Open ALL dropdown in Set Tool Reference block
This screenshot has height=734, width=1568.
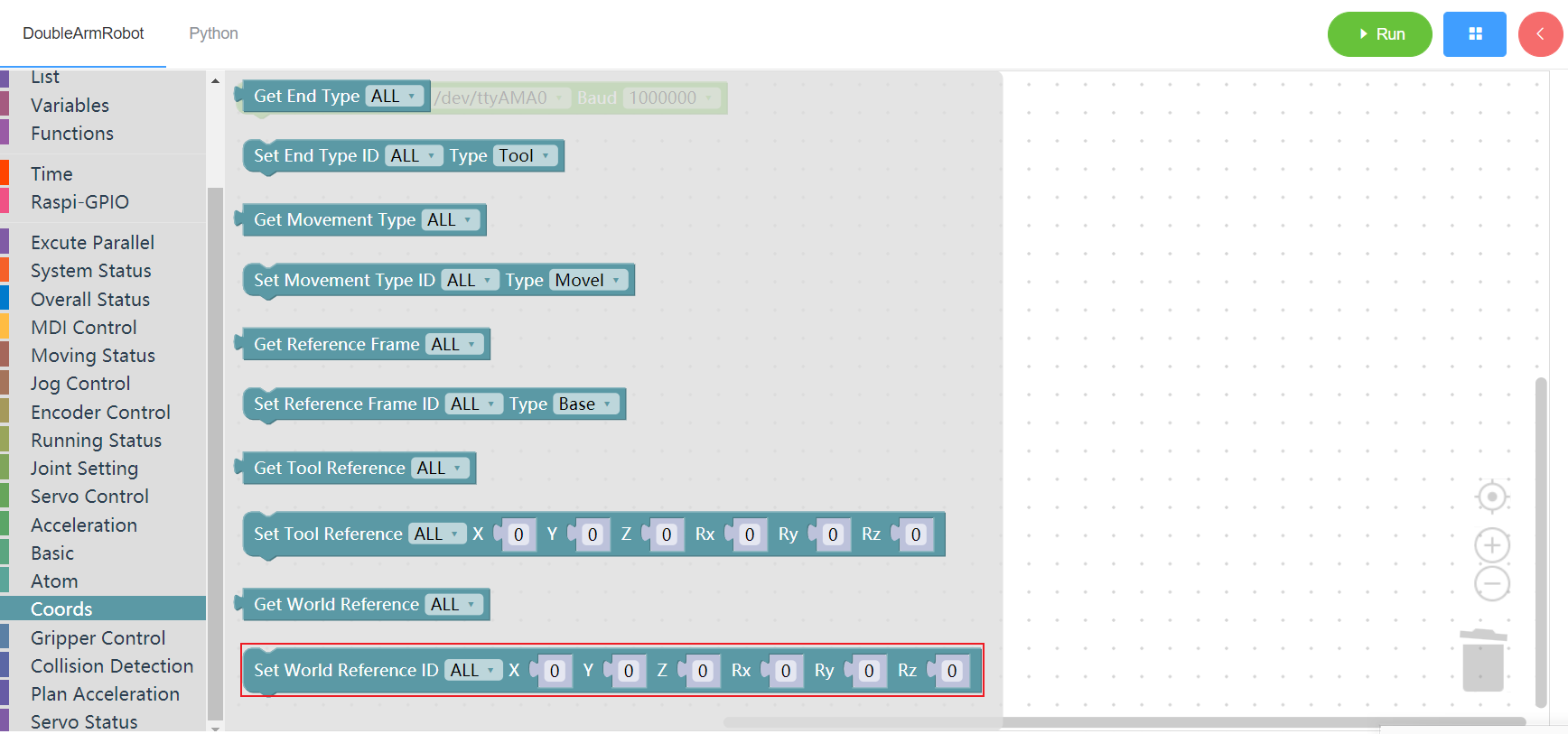click(x=438, y=534)
